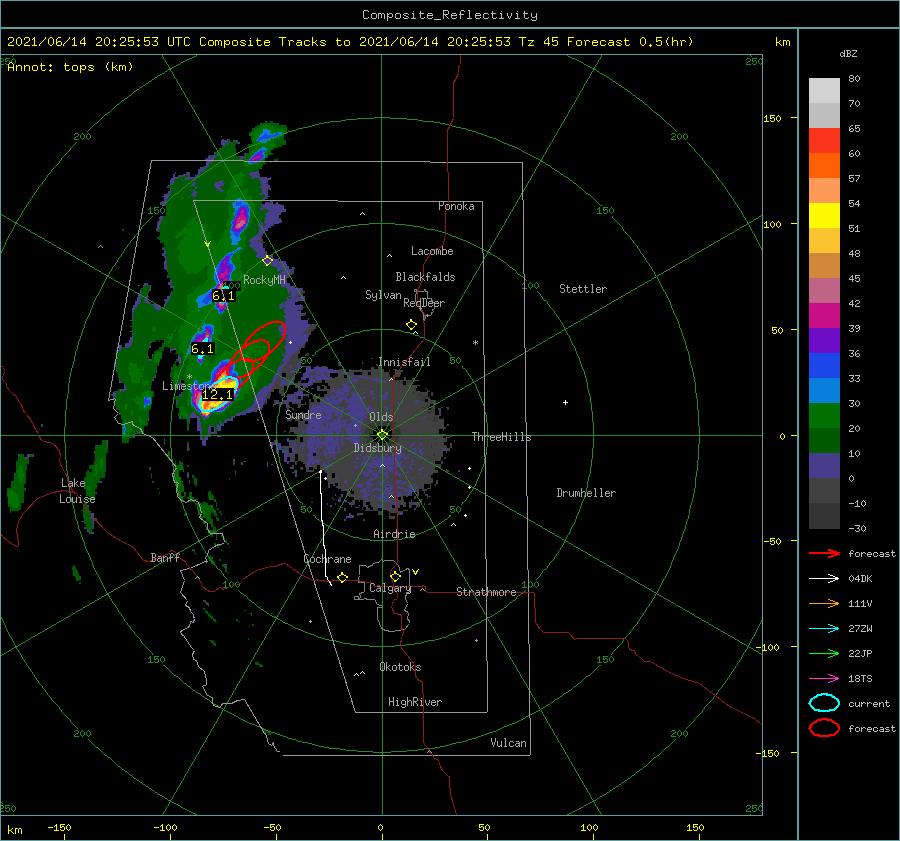The width and height of the screenshot is (900, 841).
Task: Select the Stettler city label
Action: click(583, 289)
